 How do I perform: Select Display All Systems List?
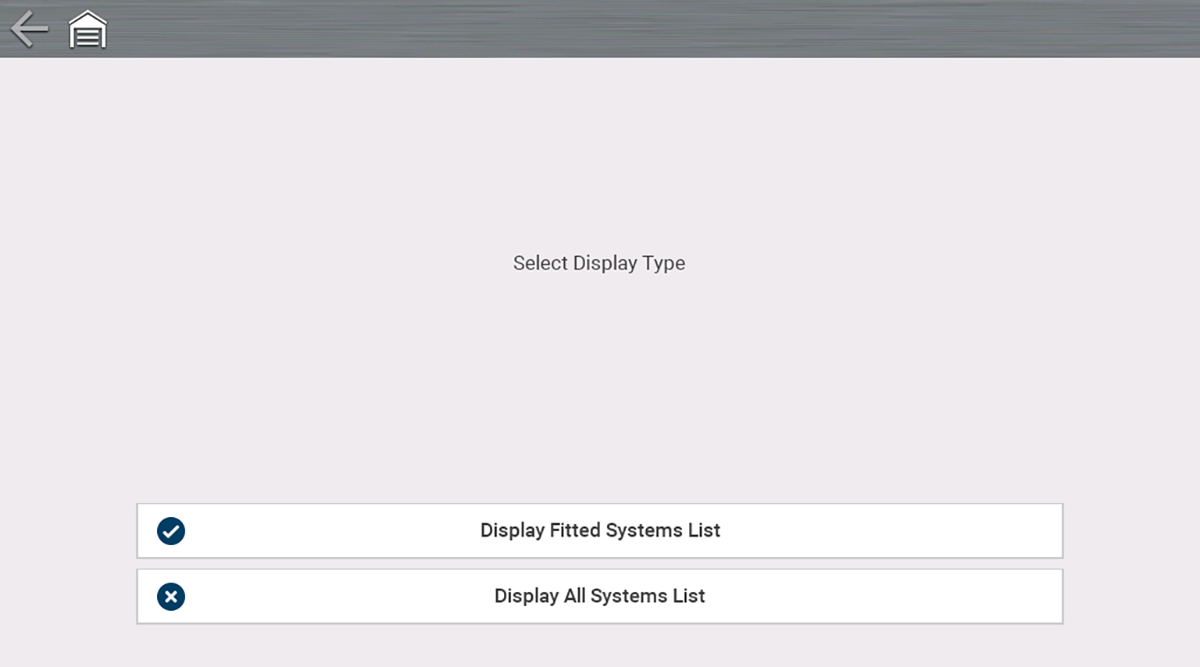pos(599,597)
